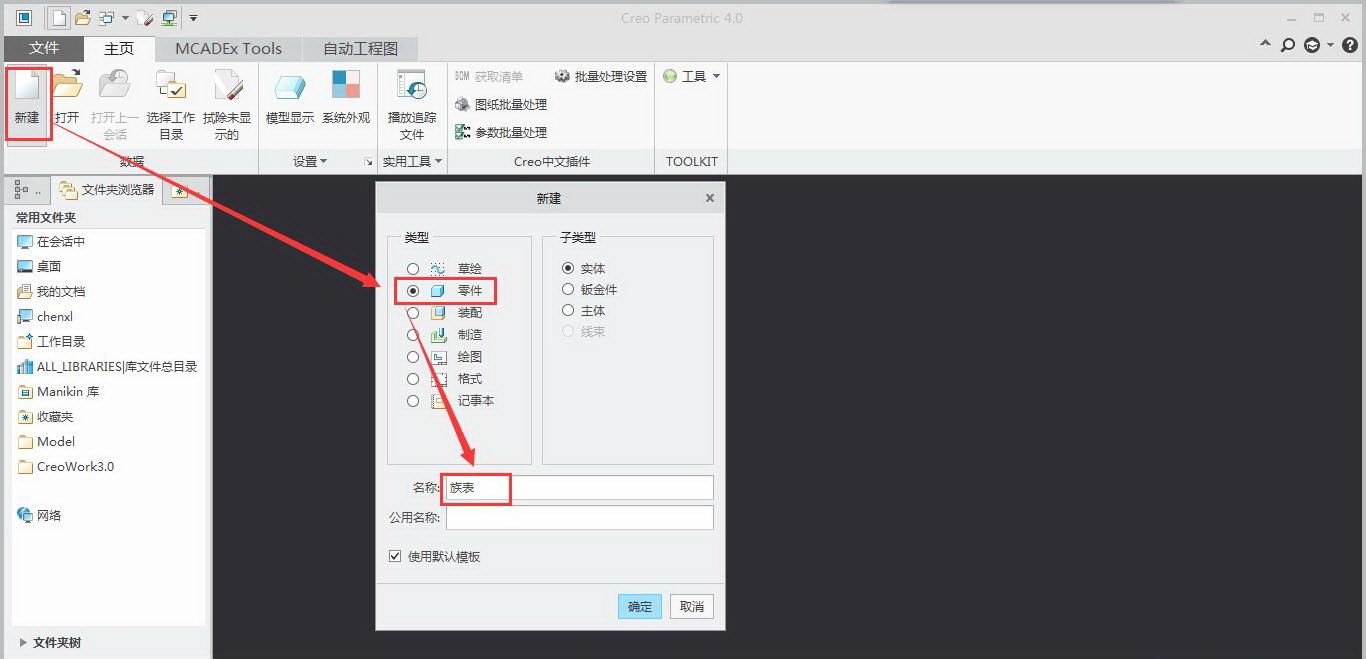Open the Manikin 库 library
Viewport: 1366px width, 659px height.
point(58,391)
